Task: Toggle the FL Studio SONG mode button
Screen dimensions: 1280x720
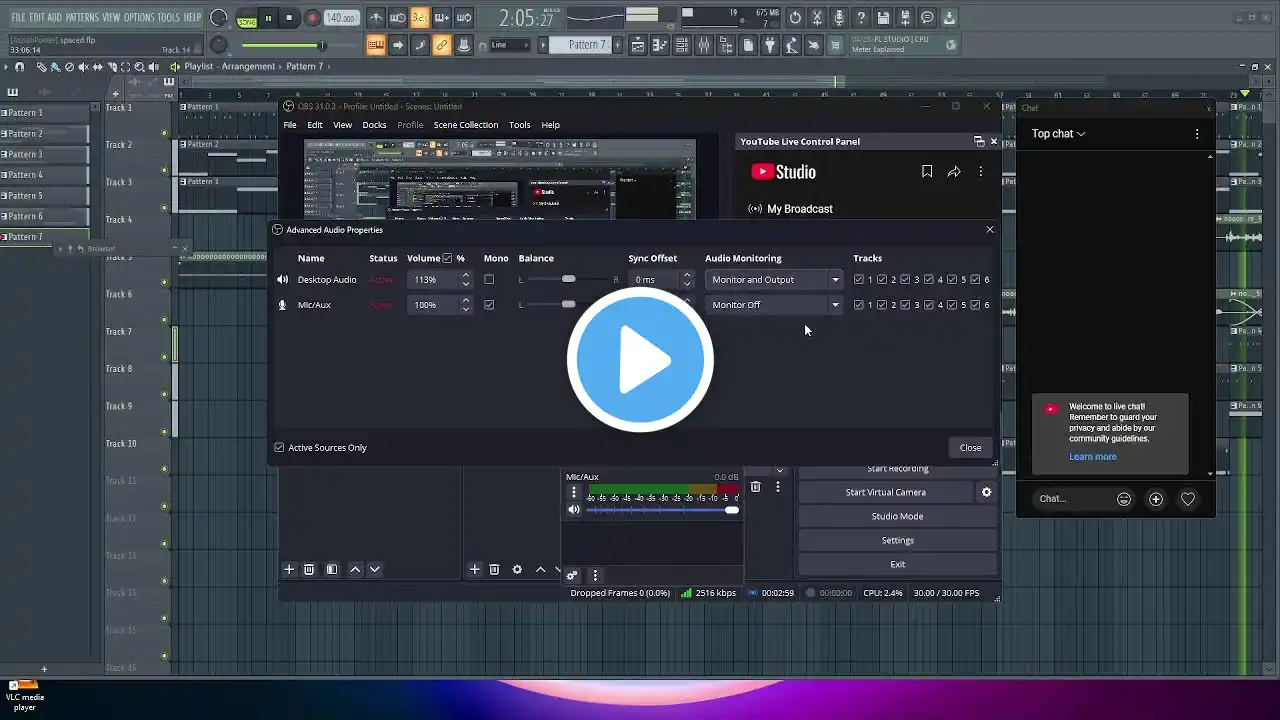Action: [x=246, y=19]
